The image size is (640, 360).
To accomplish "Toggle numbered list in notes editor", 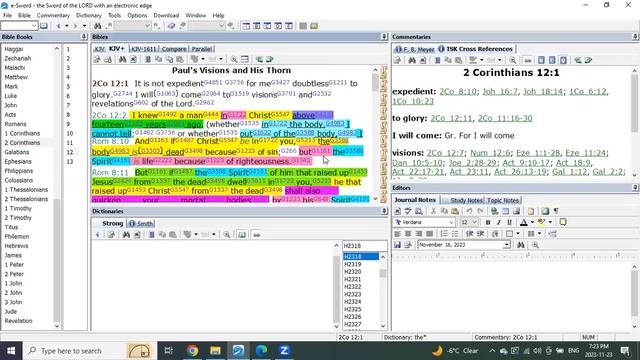I will coord(444,233).
